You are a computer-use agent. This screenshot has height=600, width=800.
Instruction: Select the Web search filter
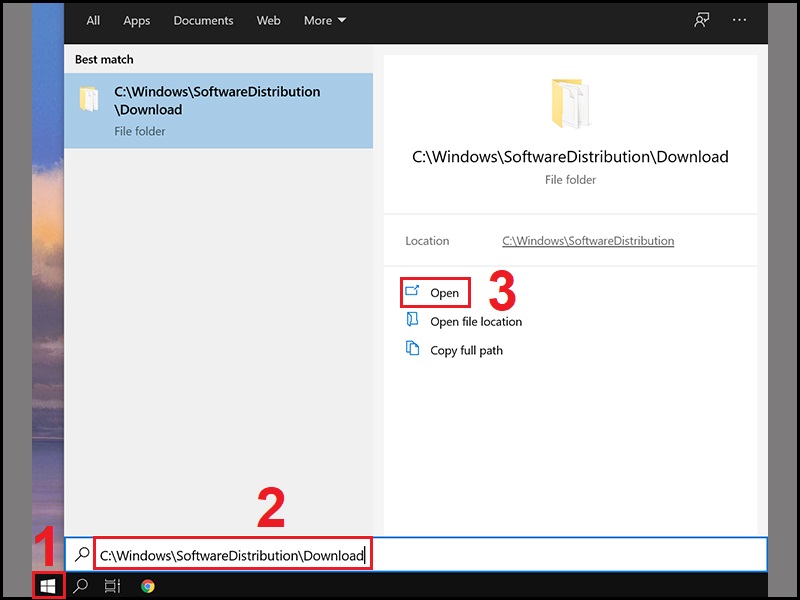click(x=268, y=20)
